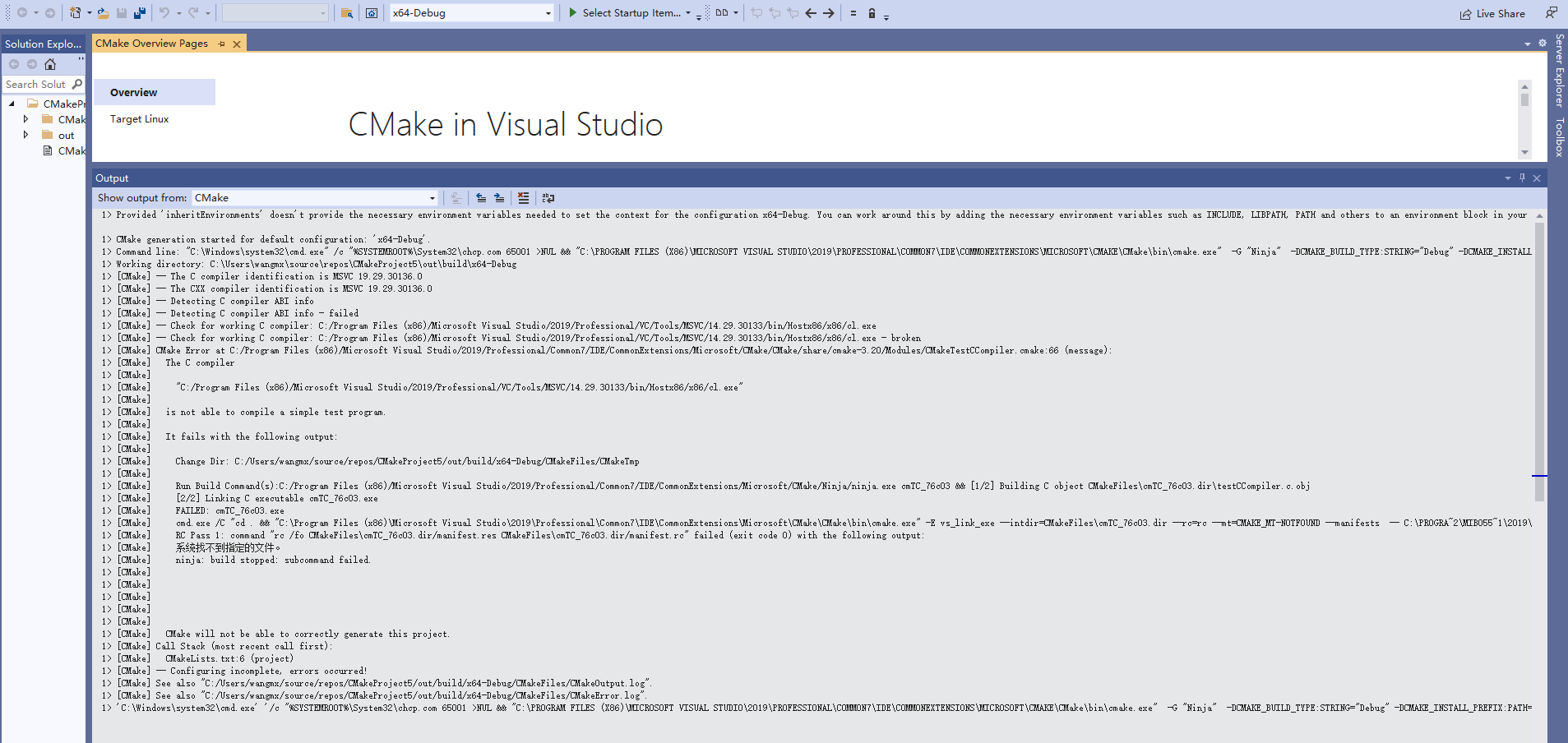
Task: Click the Live Share button
Action: [1492, 13]
